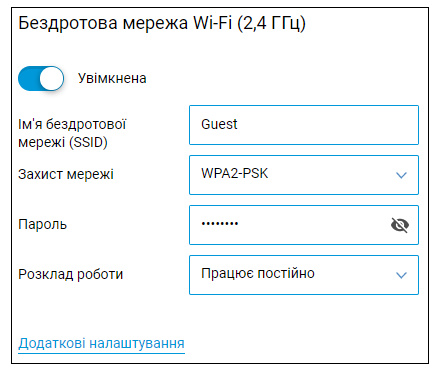
Task: Select the Пароль label text
Action: [x=42, y=225]
